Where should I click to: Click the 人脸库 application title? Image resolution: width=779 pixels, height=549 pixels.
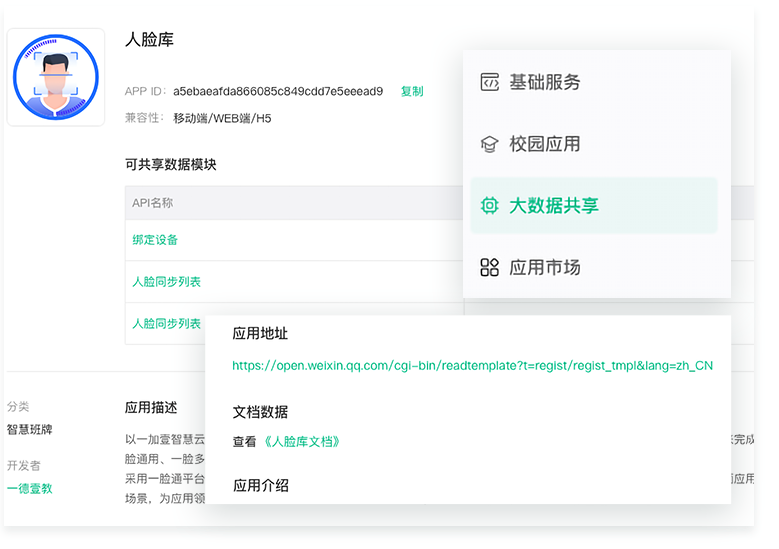click(x=150, y=40)
